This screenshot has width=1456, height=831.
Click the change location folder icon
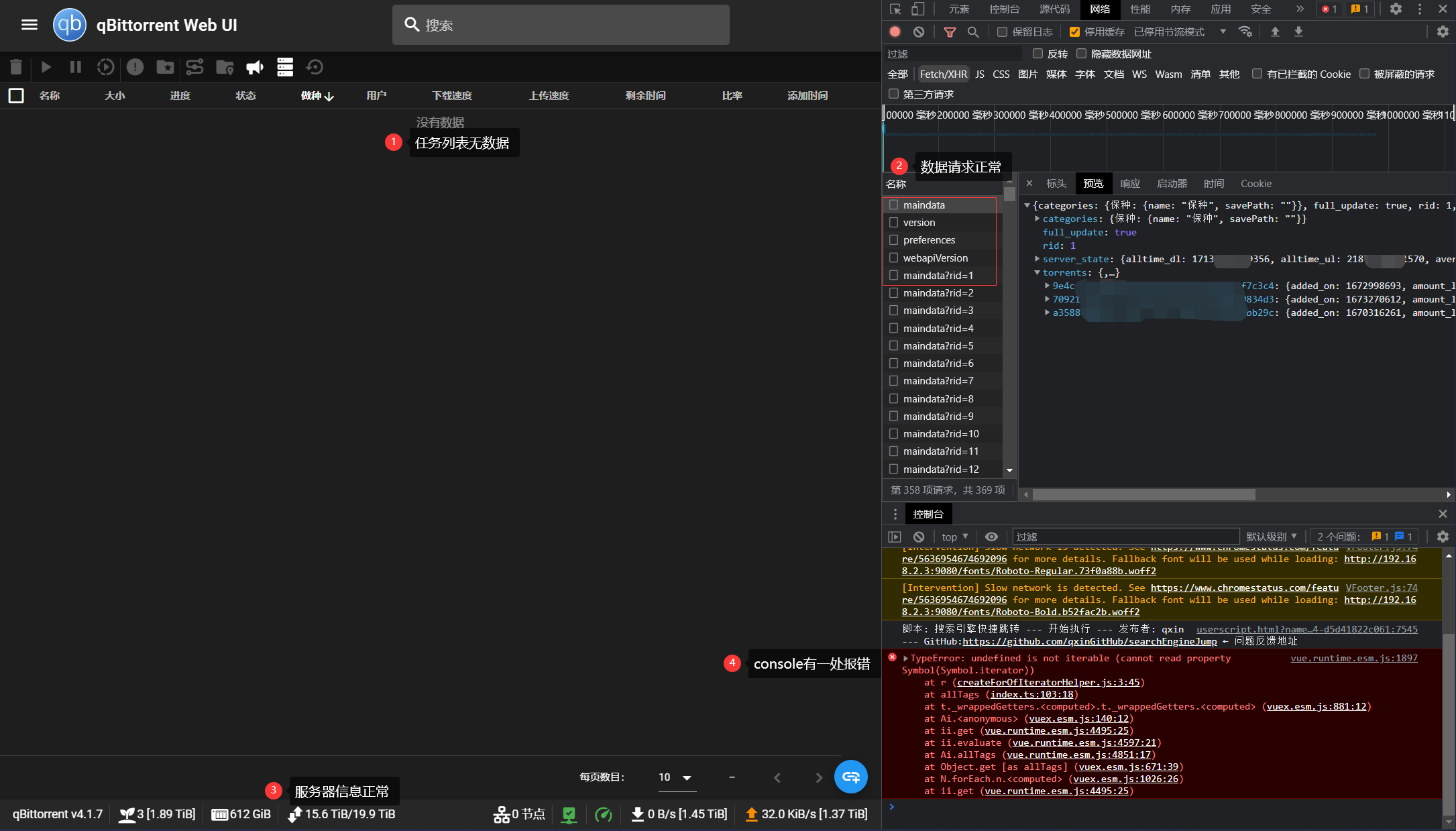[x=225, y=67]
